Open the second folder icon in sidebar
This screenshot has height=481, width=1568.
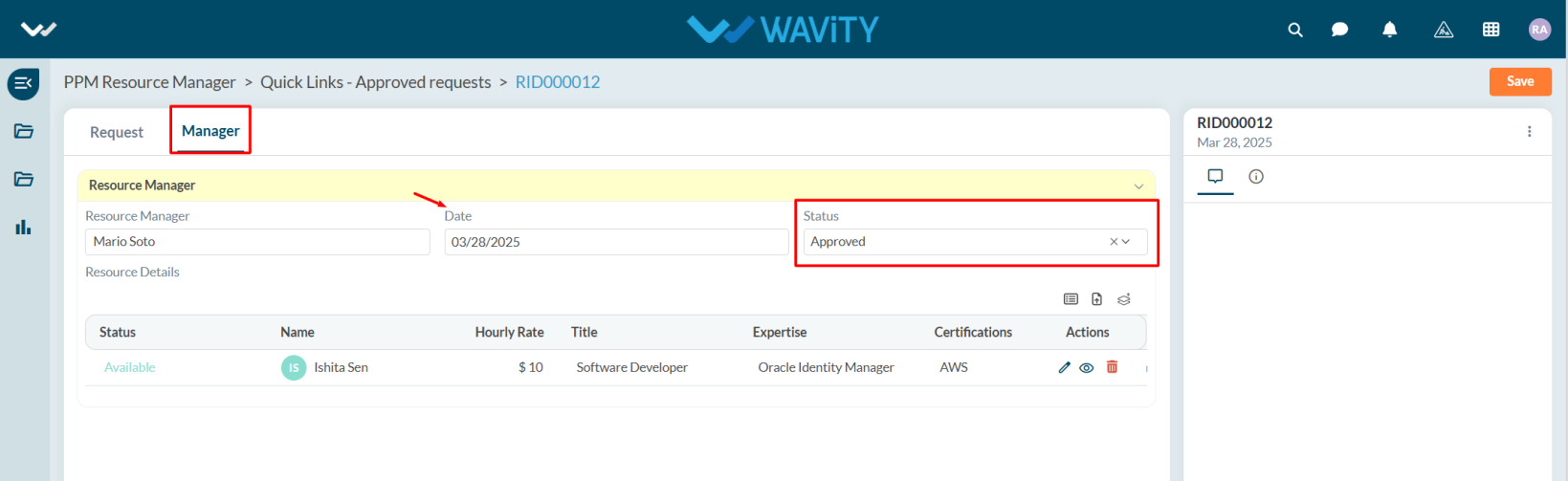point(24,179)
